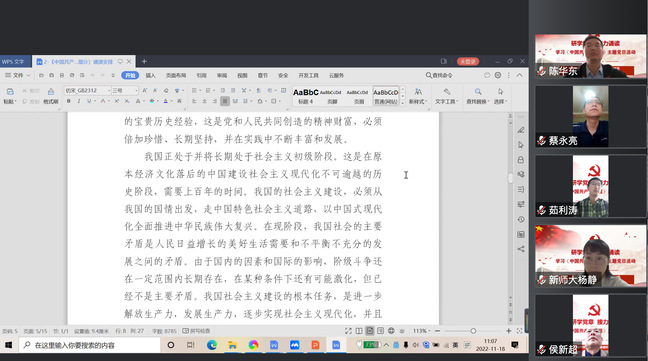Open the File (文件) menu
The height and width of the screenshot is (361, 648).
tap(18, 76)
